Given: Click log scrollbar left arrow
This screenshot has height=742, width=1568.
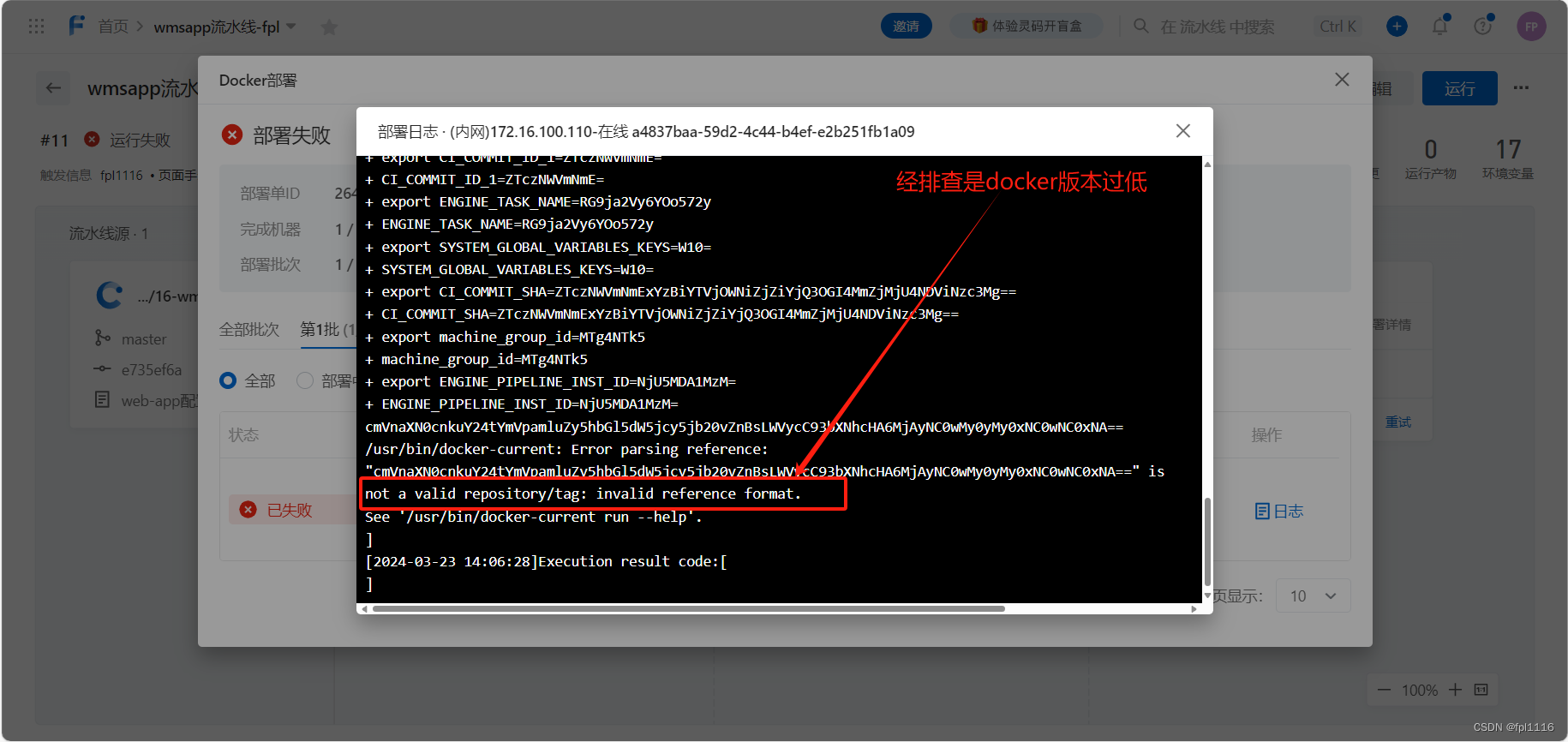Looking at the screenshot, I should tap(365, 609).
